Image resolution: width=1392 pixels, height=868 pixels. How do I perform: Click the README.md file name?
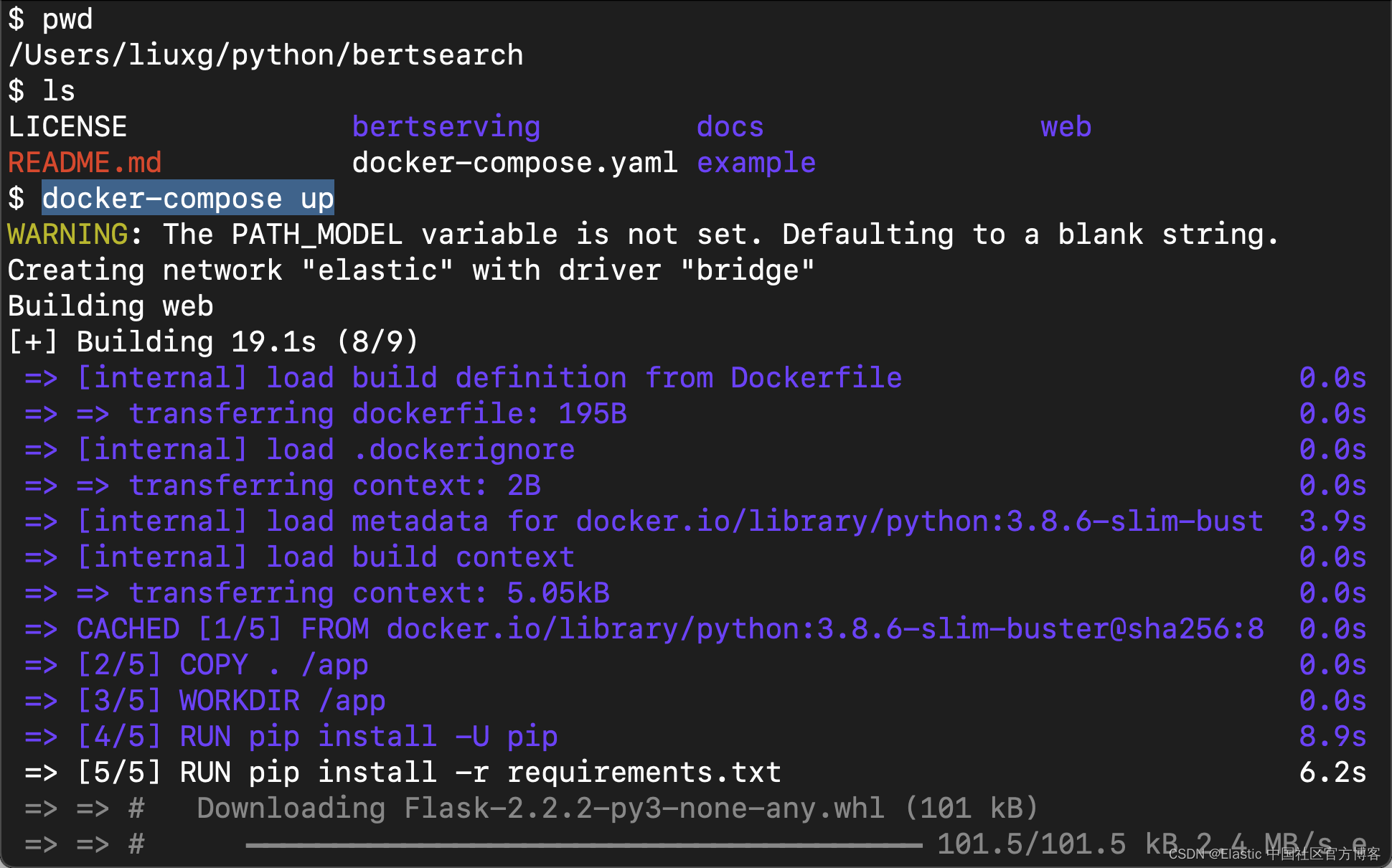click(85, 163)
